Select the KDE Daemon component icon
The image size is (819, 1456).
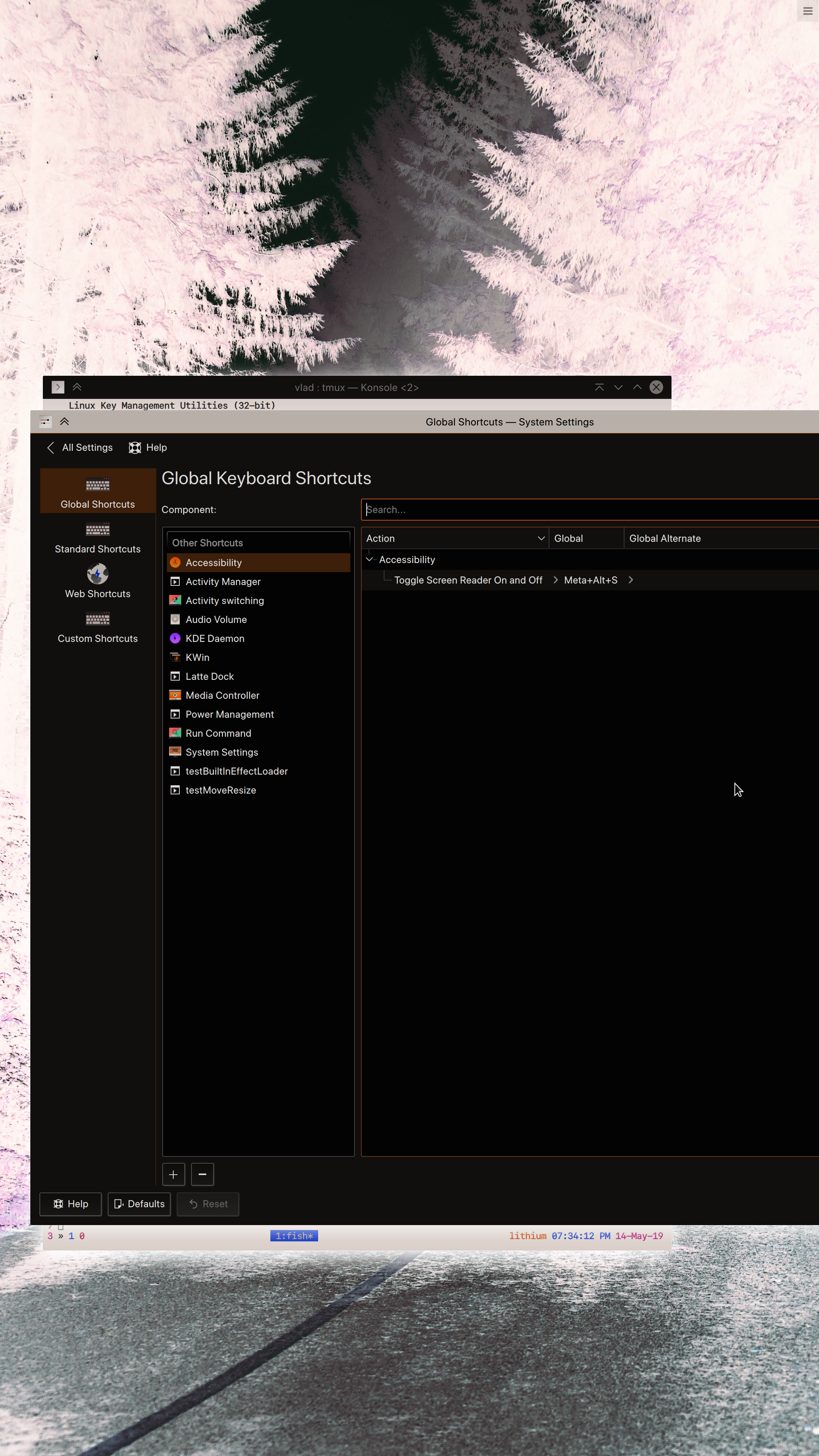[175, 638]
